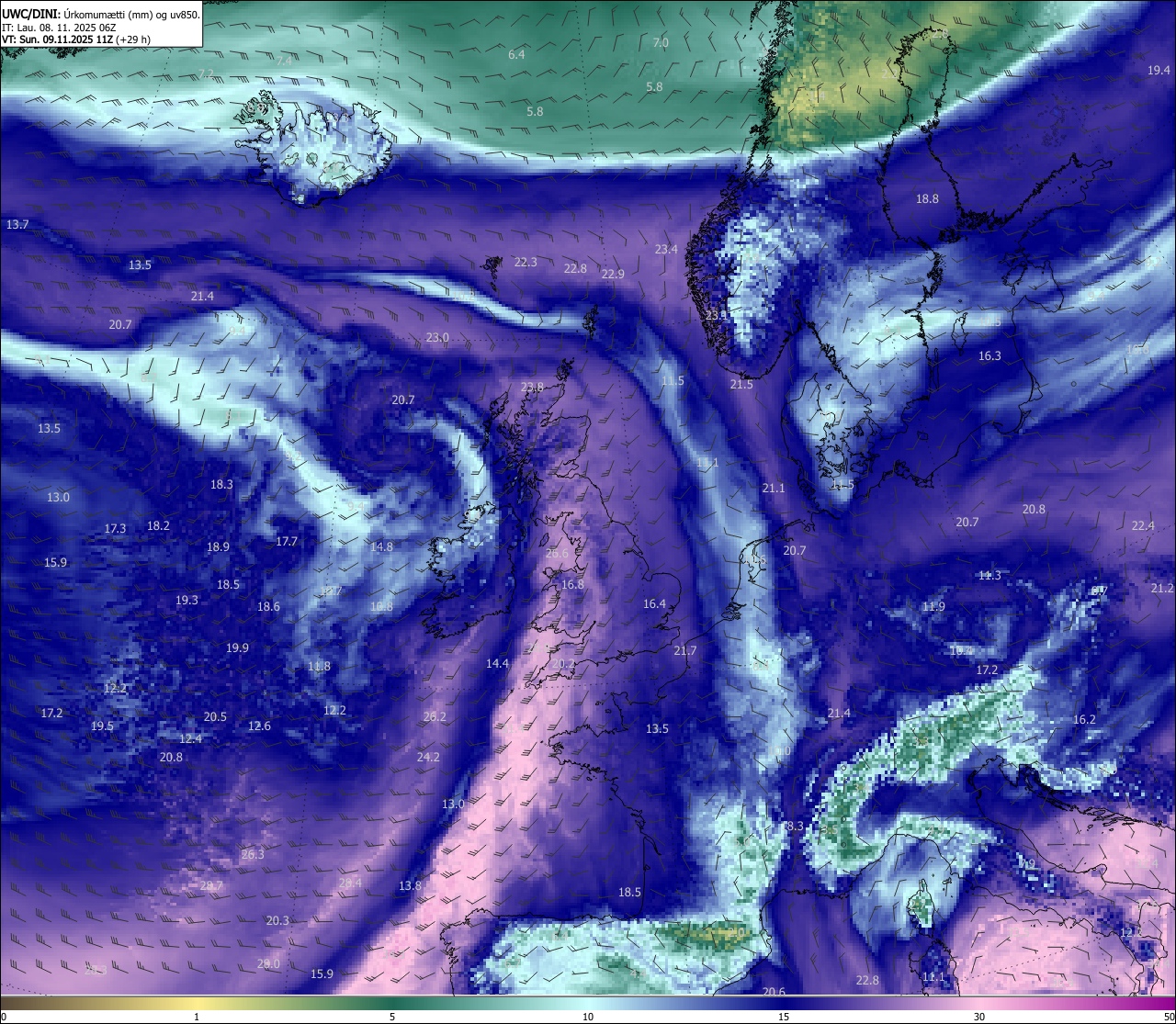Click the 24.2 value in the Celtic Sea

[428, 758]
